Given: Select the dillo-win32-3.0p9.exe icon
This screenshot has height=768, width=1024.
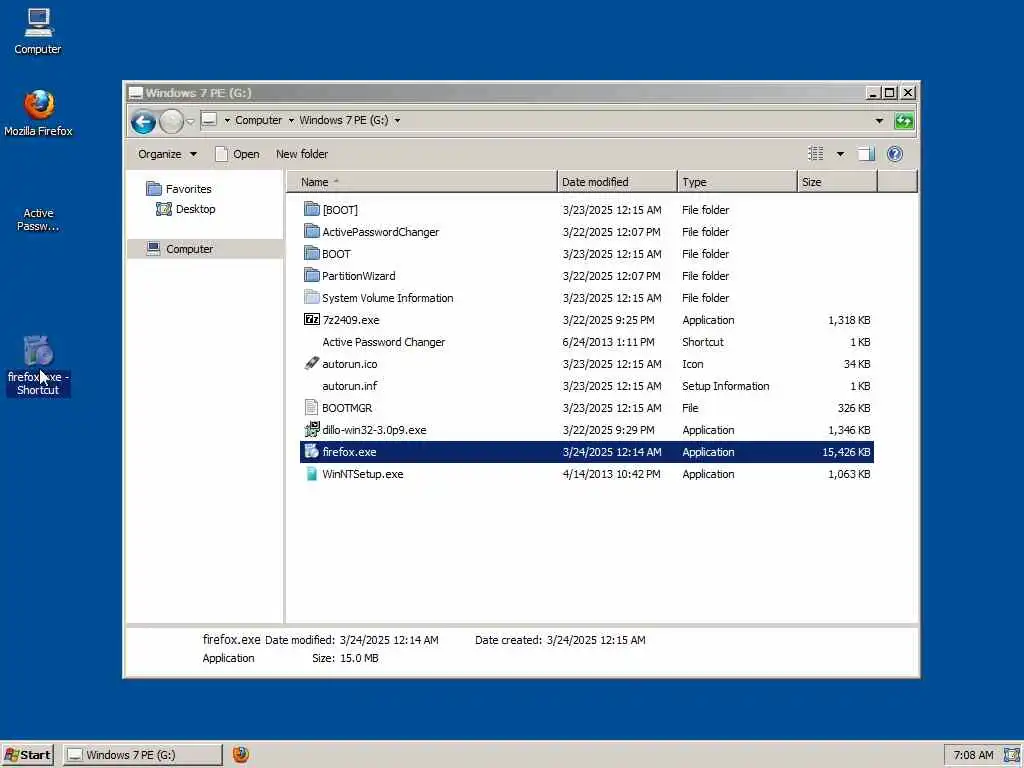Looking at the screenshot, I should (x=312, y=429).
